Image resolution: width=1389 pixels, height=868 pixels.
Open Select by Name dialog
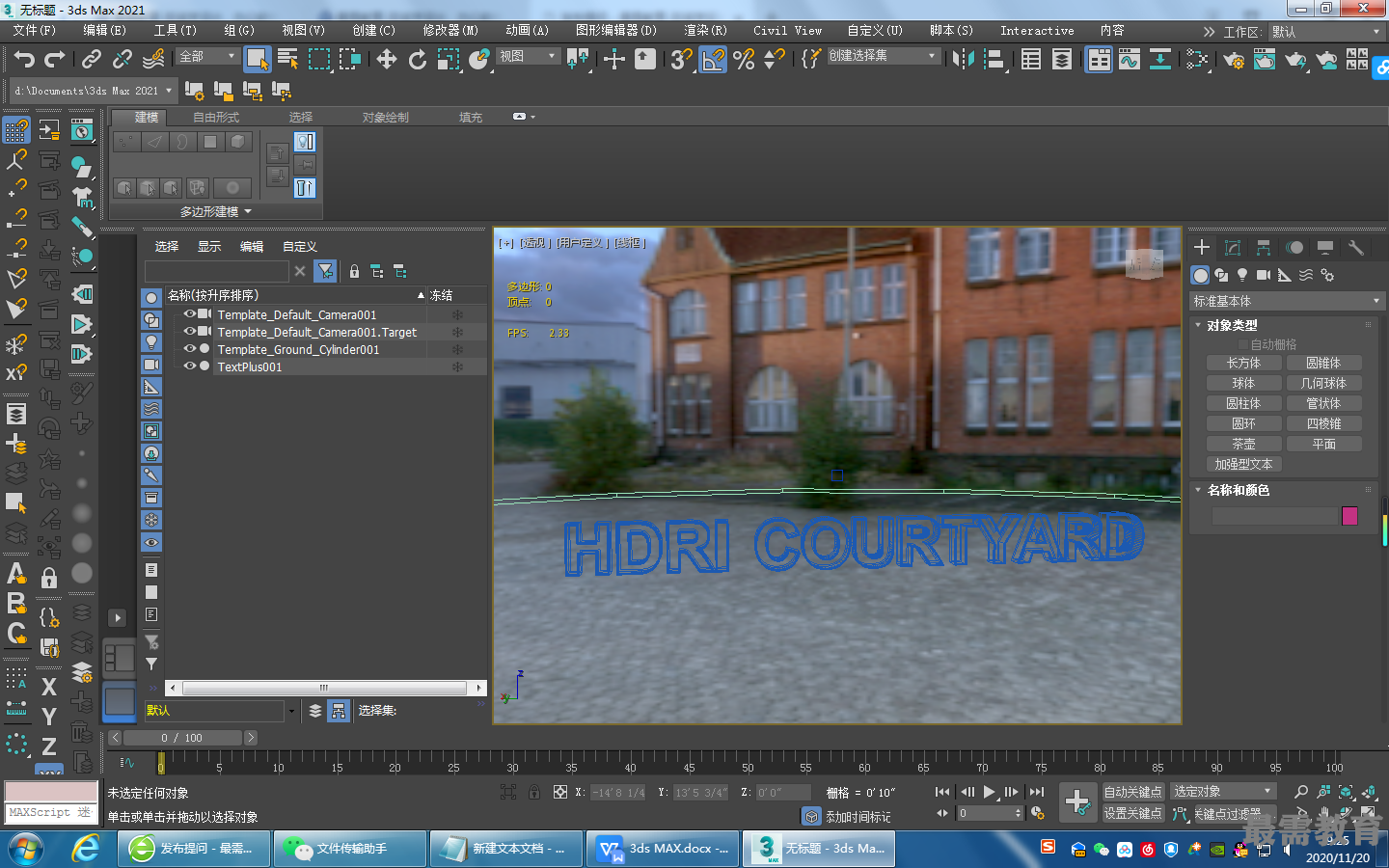tap(287, 59)
